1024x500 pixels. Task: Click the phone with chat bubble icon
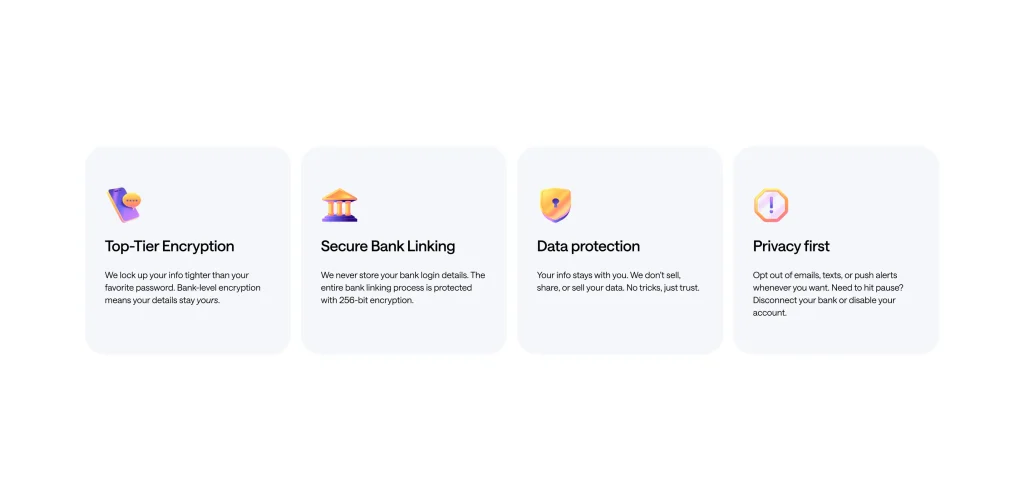[124, 204]
